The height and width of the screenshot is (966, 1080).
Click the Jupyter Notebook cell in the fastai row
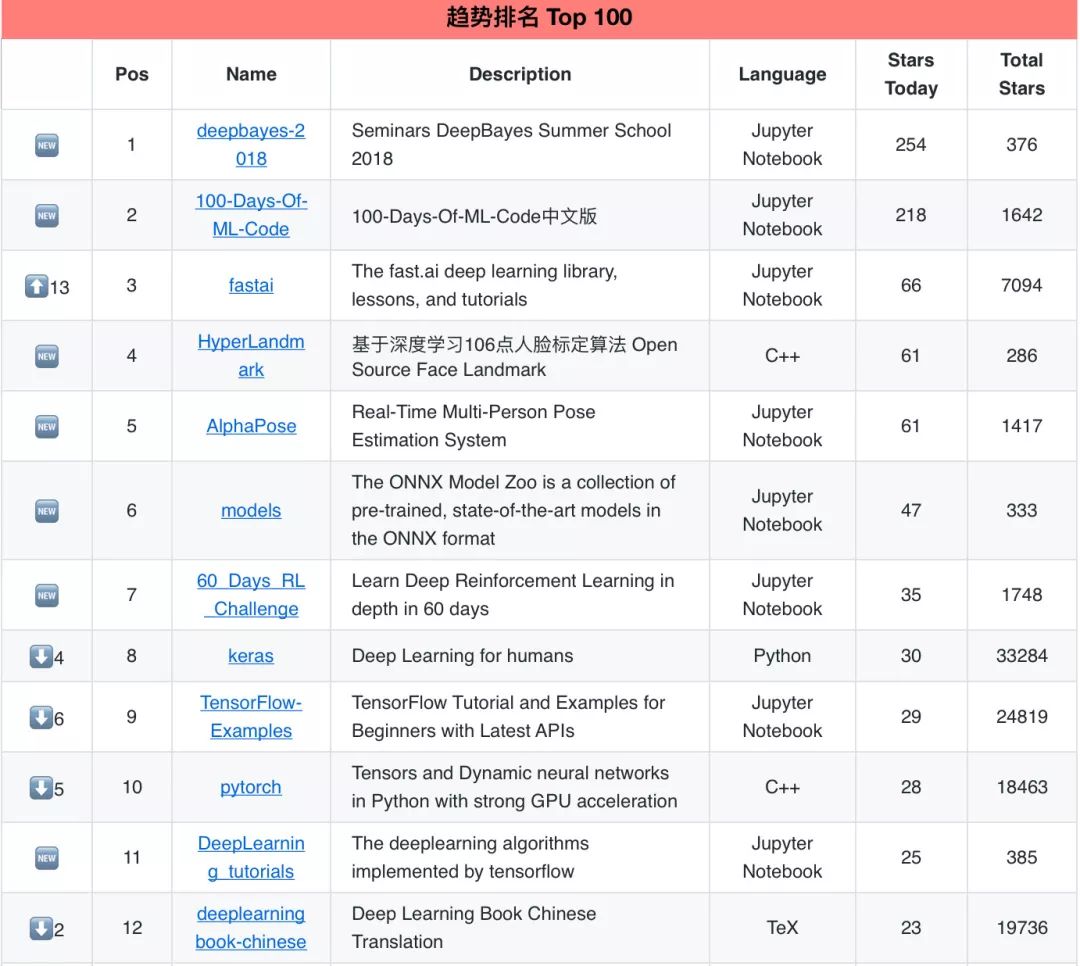coord(782,285)
